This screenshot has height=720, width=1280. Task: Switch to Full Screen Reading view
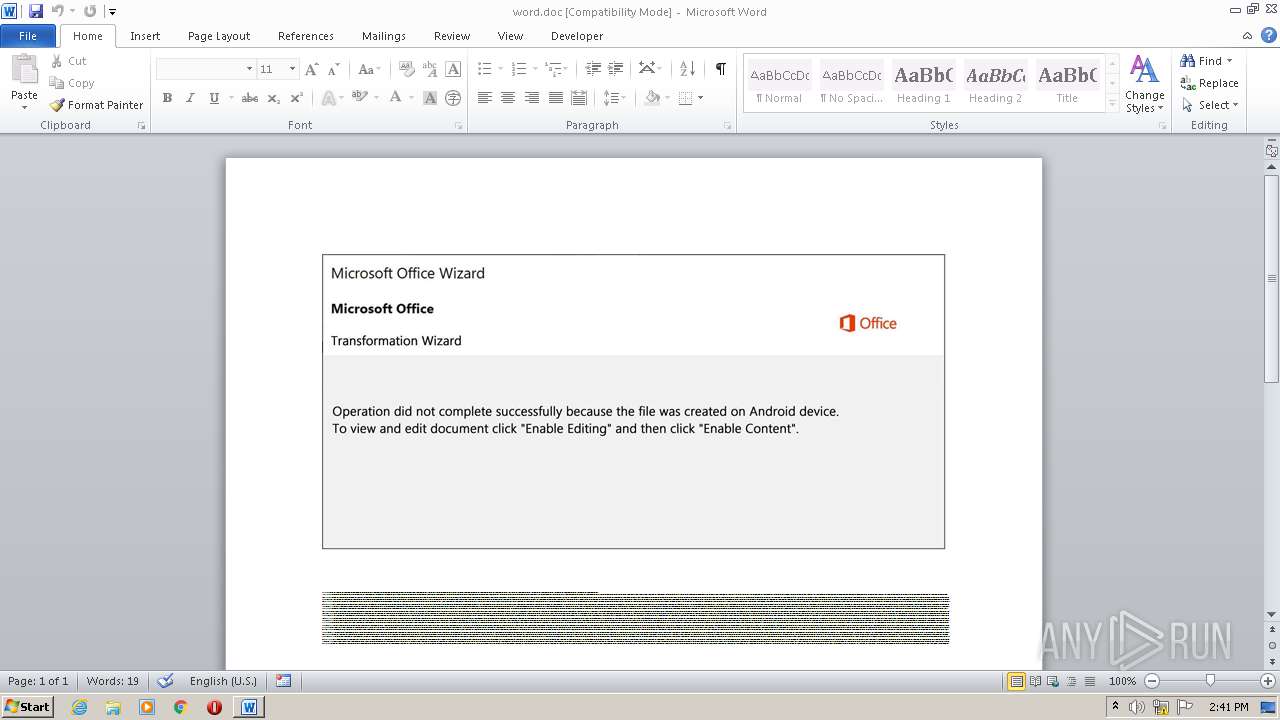[1034, 681]
